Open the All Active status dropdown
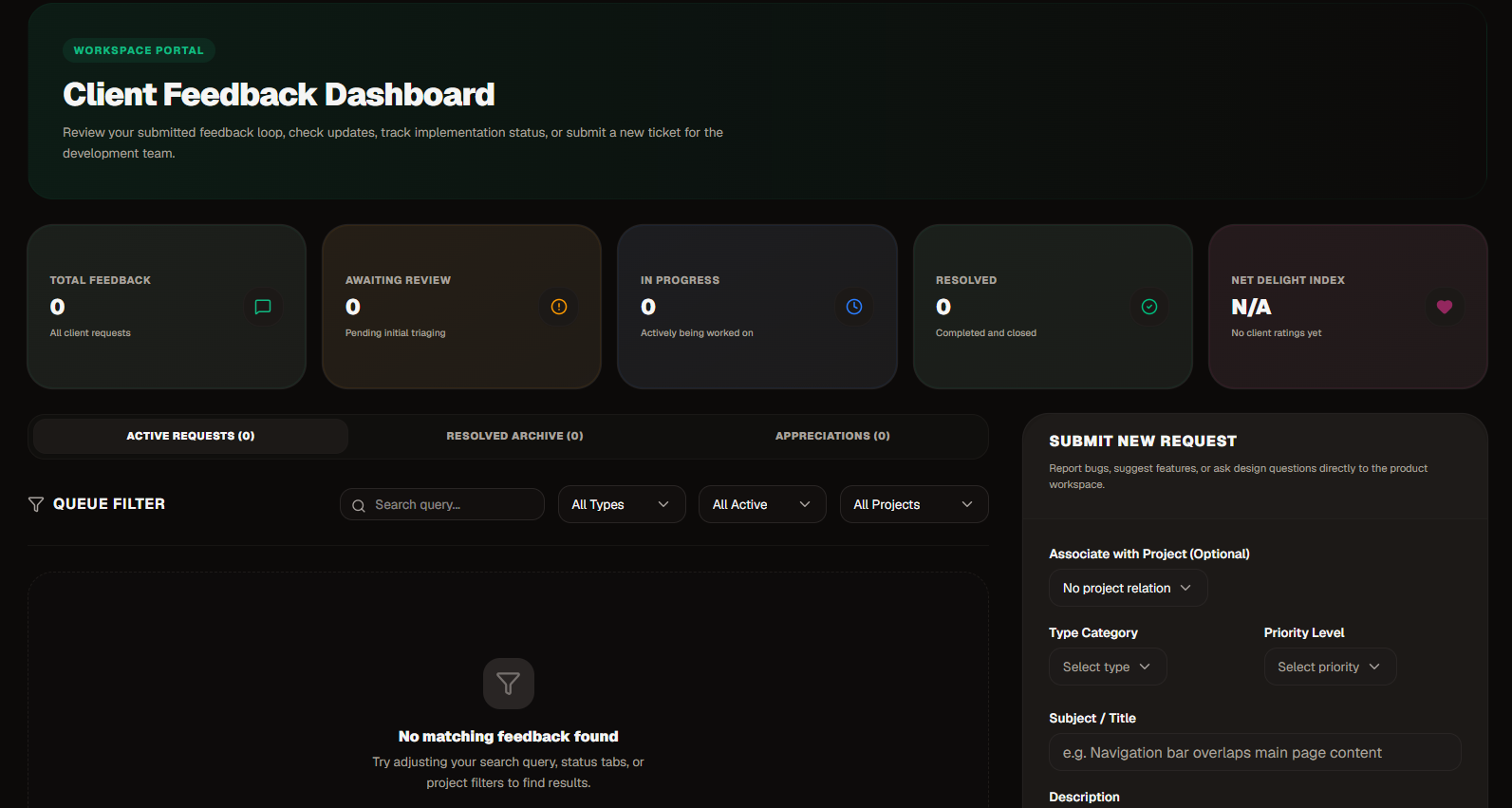The image size is (1512, 808). click(762, 504)
